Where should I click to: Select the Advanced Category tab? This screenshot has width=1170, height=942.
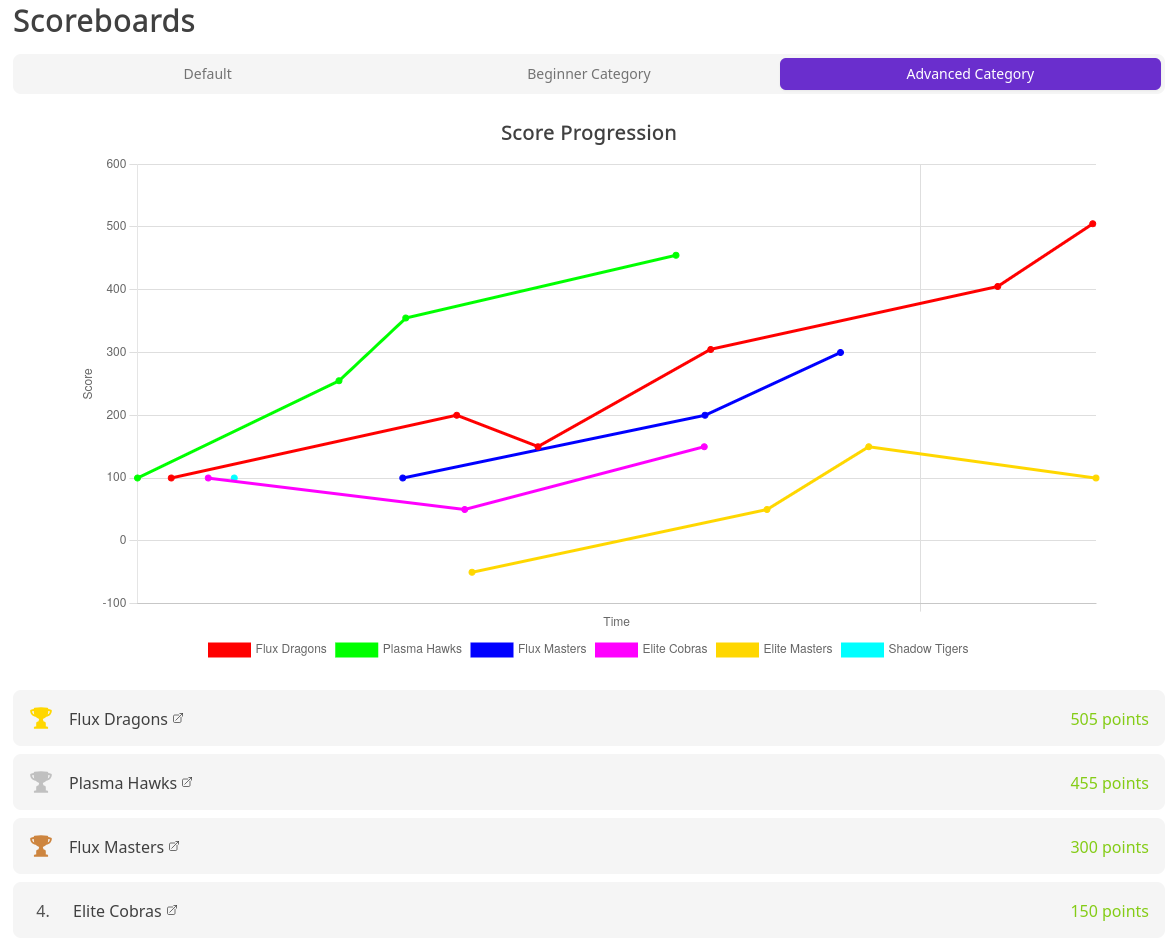[x=969, y=74]
